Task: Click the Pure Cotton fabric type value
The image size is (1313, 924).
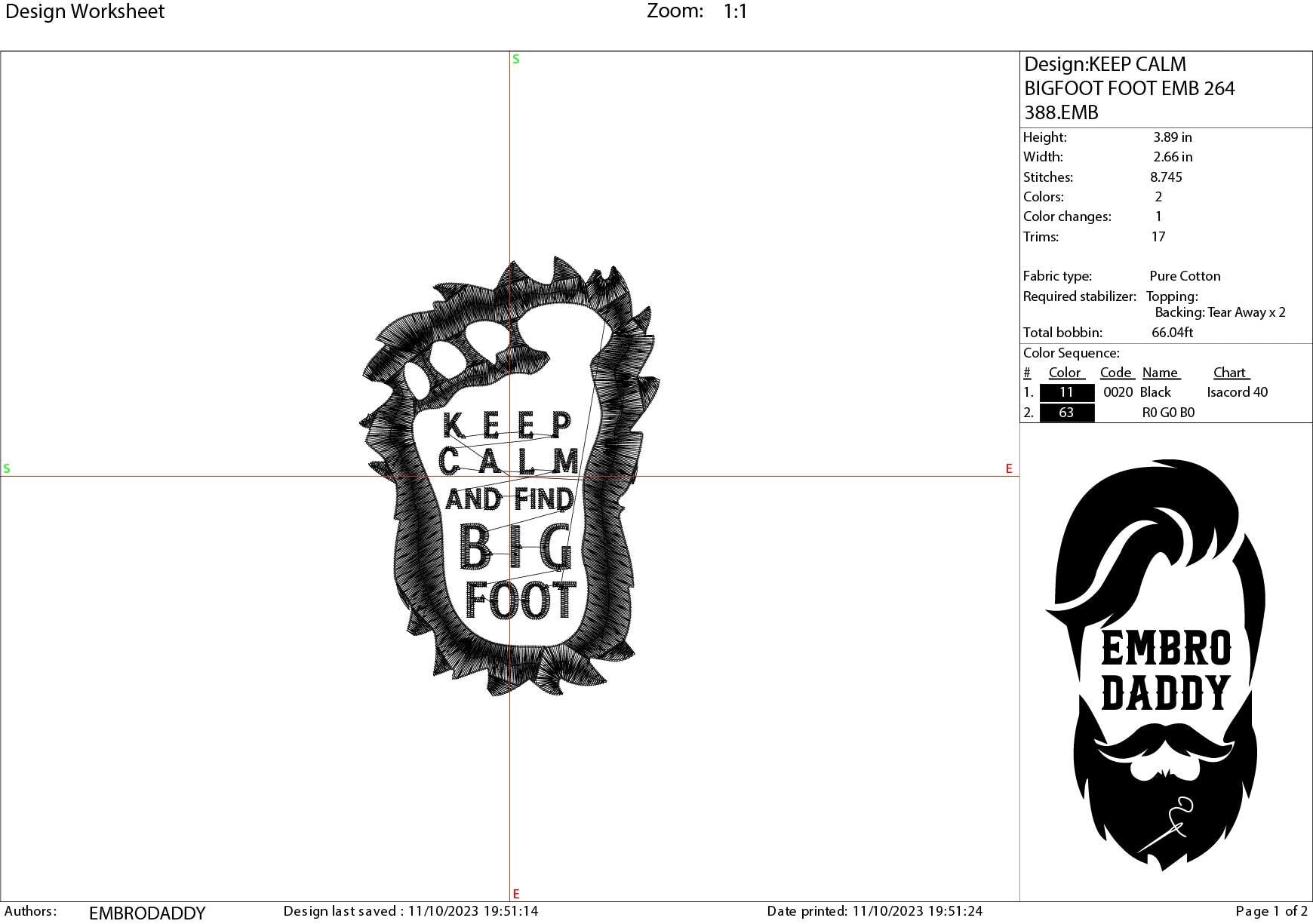Action: (x=1183, y=275)
